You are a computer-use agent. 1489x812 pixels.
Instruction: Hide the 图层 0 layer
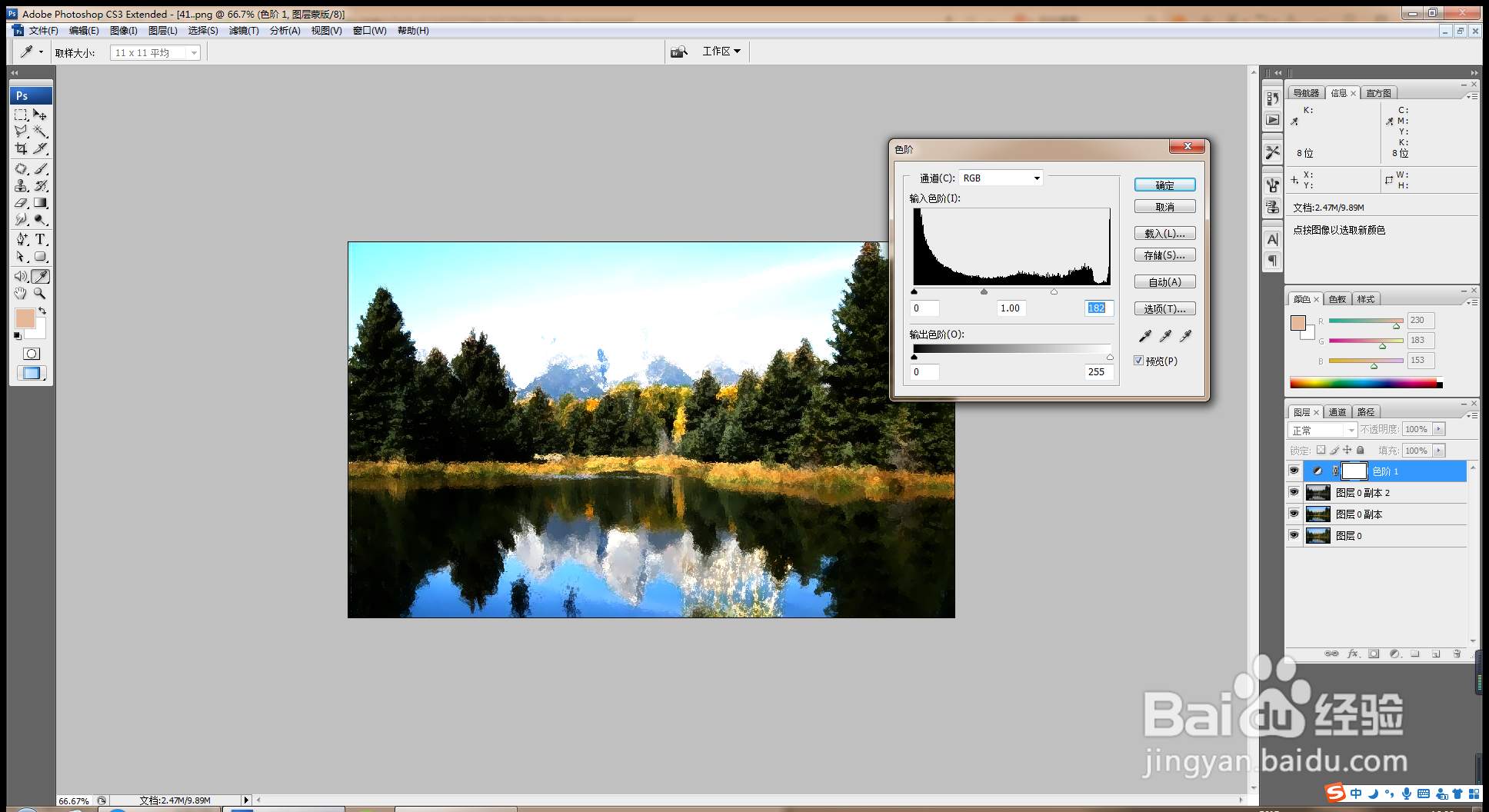(1294, 535)
